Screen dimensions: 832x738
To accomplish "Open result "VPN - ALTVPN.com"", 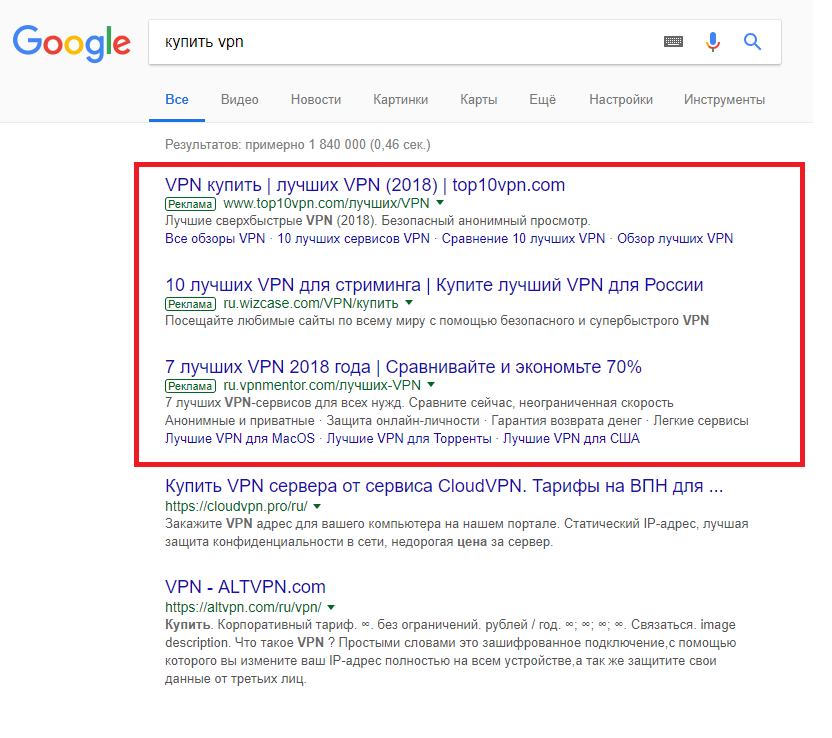I will pos(245,587).
